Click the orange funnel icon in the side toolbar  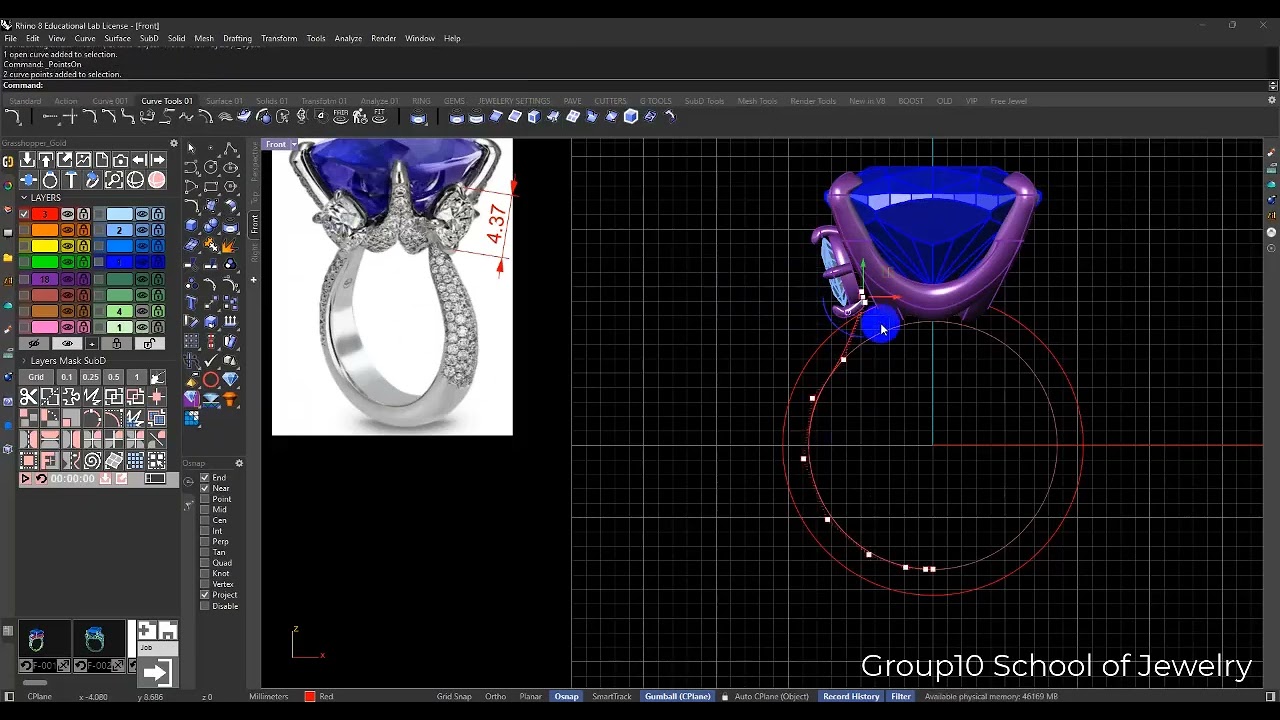coord(230,398)
